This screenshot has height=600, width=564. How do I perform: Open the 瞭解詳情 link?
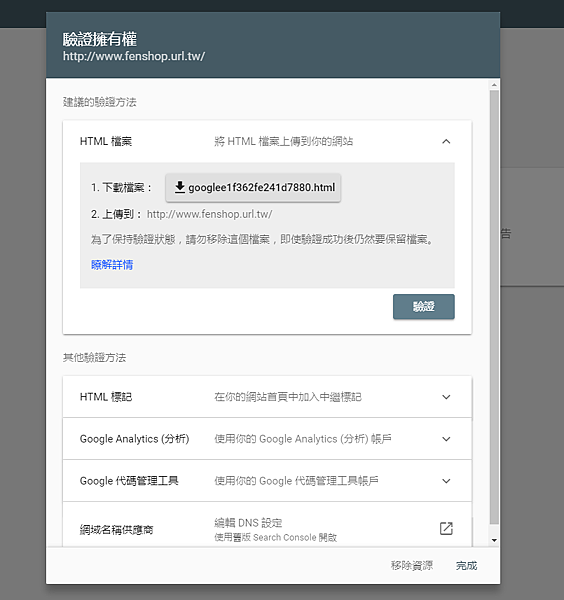(112, 264)
